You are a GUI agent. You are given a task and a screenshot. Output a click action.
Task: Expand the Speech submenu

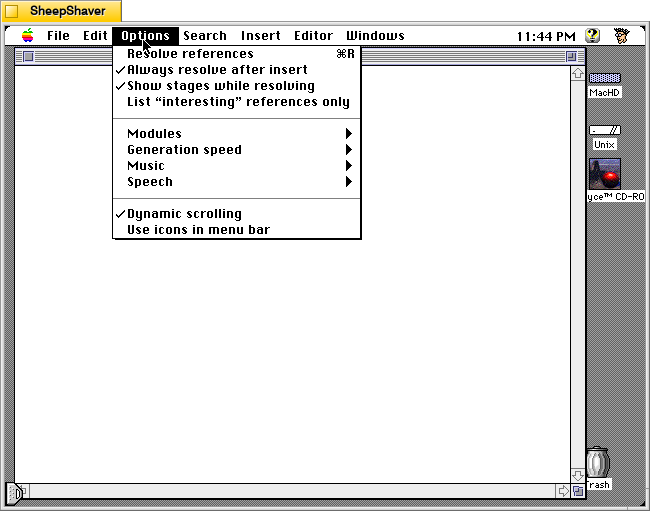click(x=237, y=182)
